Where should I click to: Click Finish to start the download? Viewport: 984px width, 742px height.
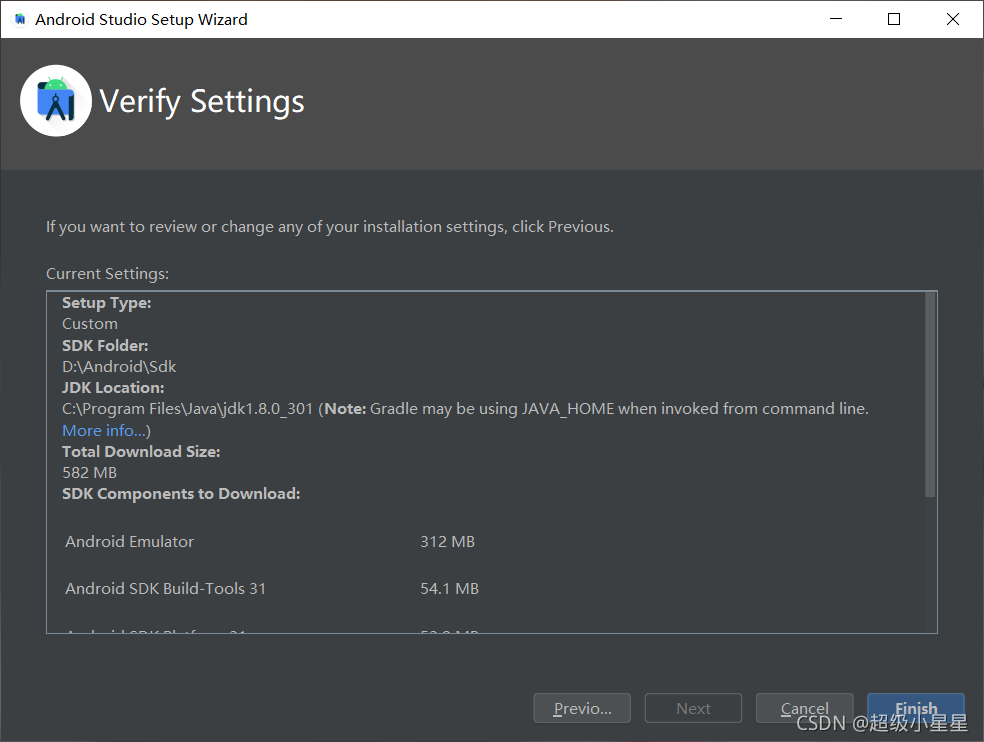(916, 708)
